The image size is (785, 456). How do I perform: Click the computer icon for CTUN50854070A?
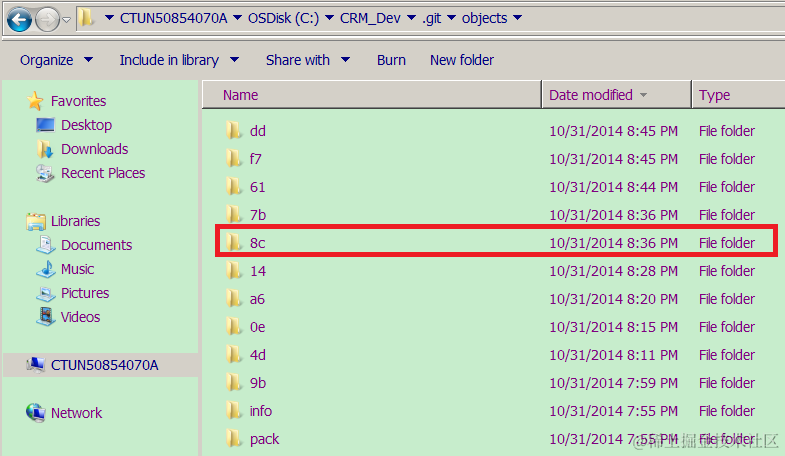(36, 365)
